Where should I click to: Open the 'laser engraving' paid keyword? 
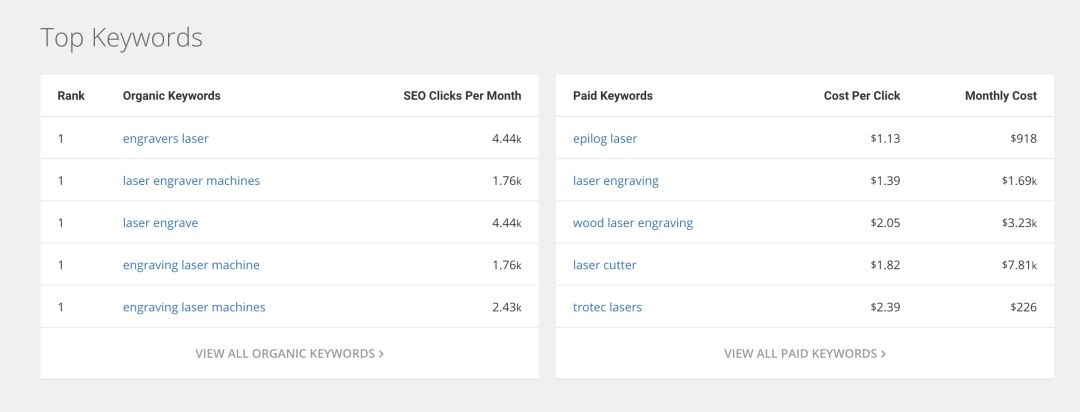616,181
